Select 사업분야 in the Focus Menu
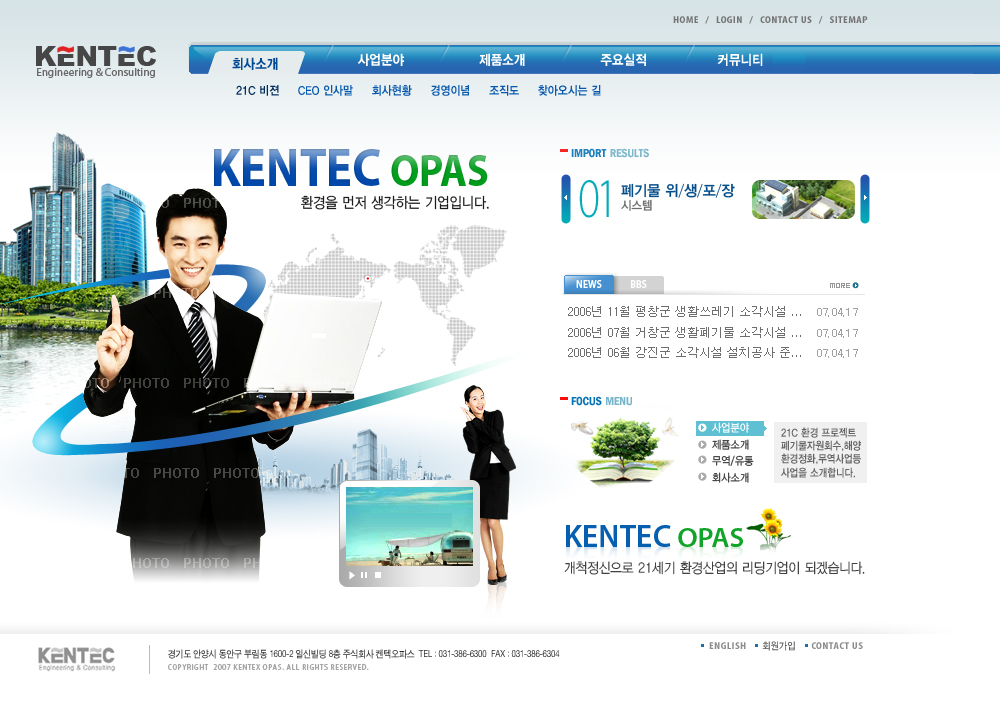 730,428
